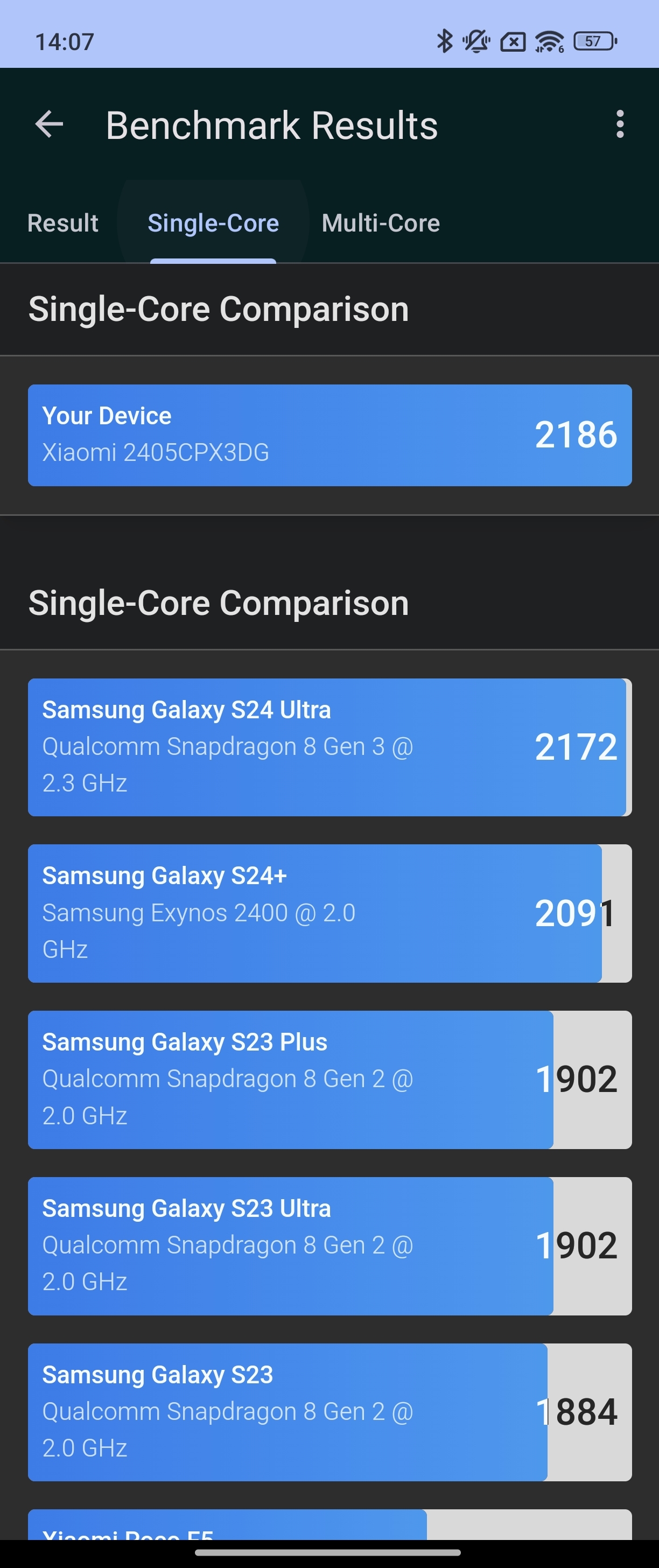Tap the bottom navigation gesture handle
Screen dimensions: 659x1568
[x=327, y=1552]
